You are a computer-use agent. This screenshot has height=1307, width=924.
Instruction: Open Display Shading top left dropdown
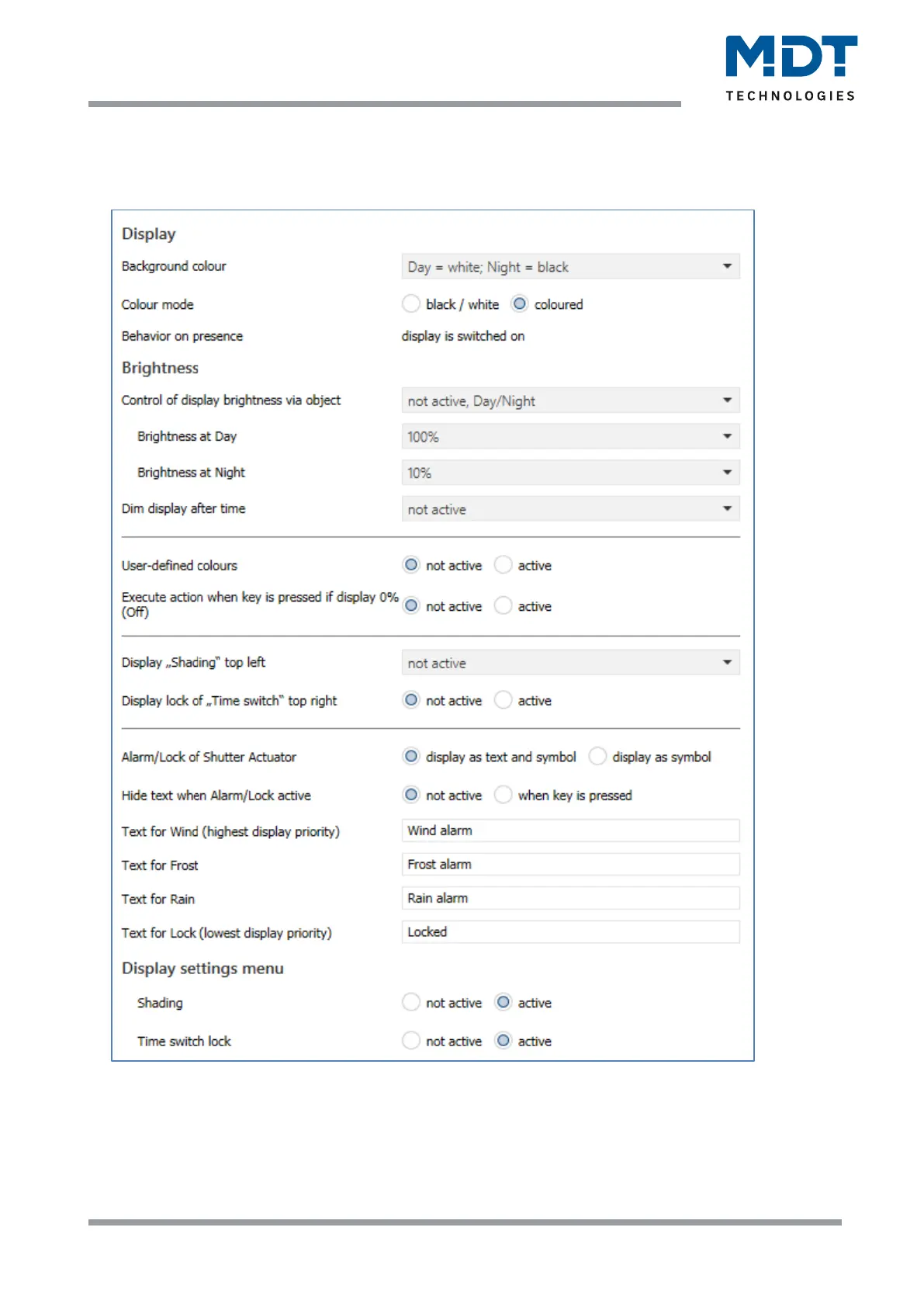pyautogui.click(x=570, y=663)
